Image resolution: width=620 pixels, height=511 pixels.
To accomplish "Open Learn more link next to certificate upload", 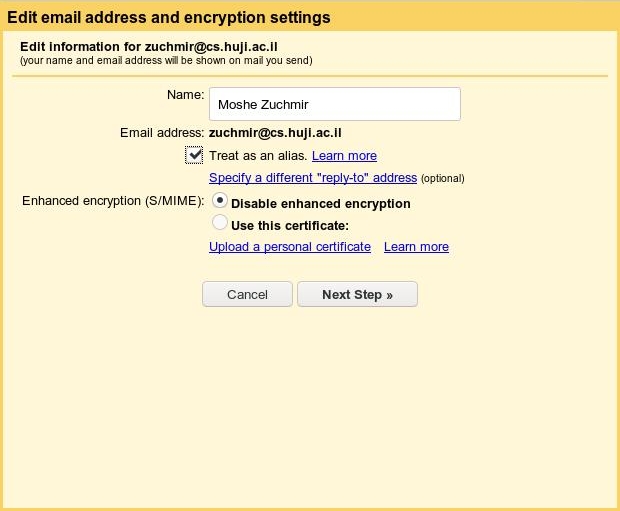I will pos(416,247).
